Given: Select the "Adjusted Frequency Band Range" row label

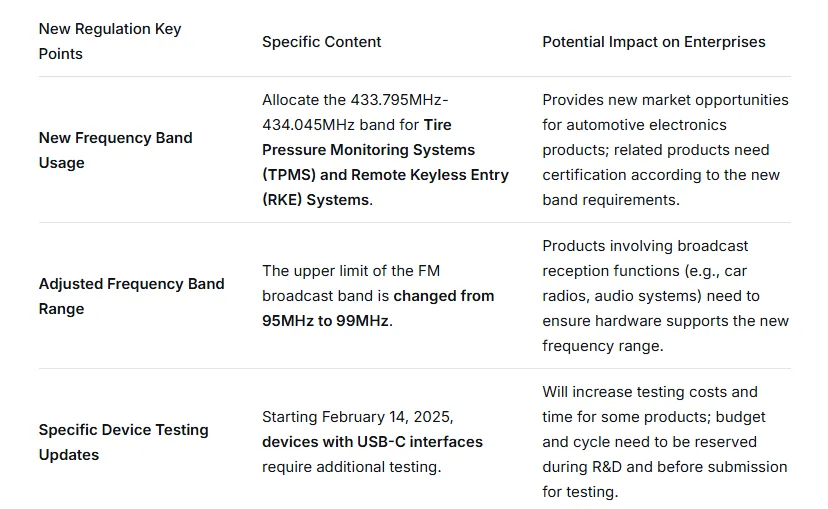Looking at the screenshot, I should [x=131, y=296].
